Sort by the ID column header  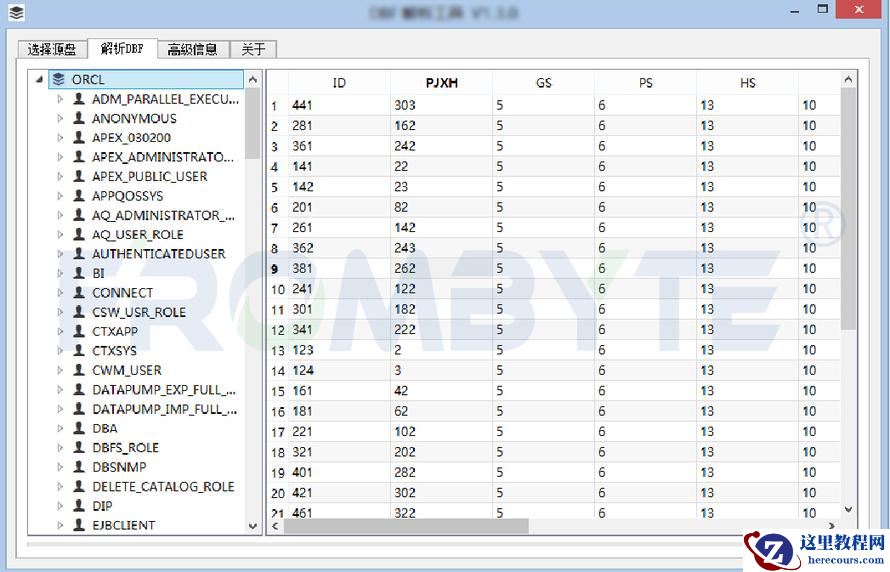[339, 83]
